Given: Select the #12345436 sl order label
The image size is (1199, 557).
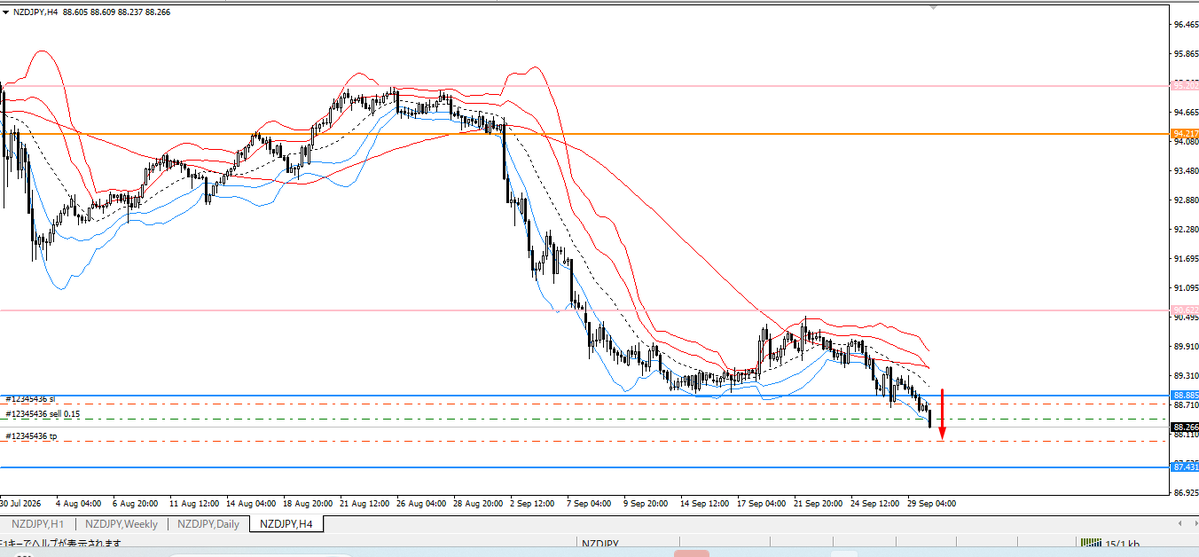Looking at the screenshot, I should pos(31,399).
